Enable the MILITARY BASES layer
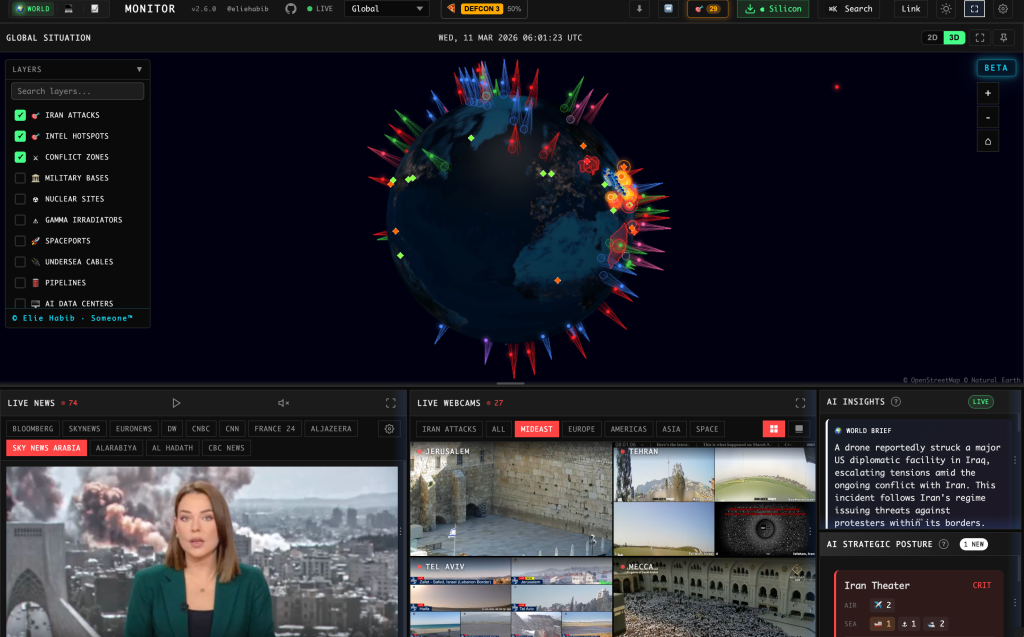The image size is (1024, 637). (22, 178)
